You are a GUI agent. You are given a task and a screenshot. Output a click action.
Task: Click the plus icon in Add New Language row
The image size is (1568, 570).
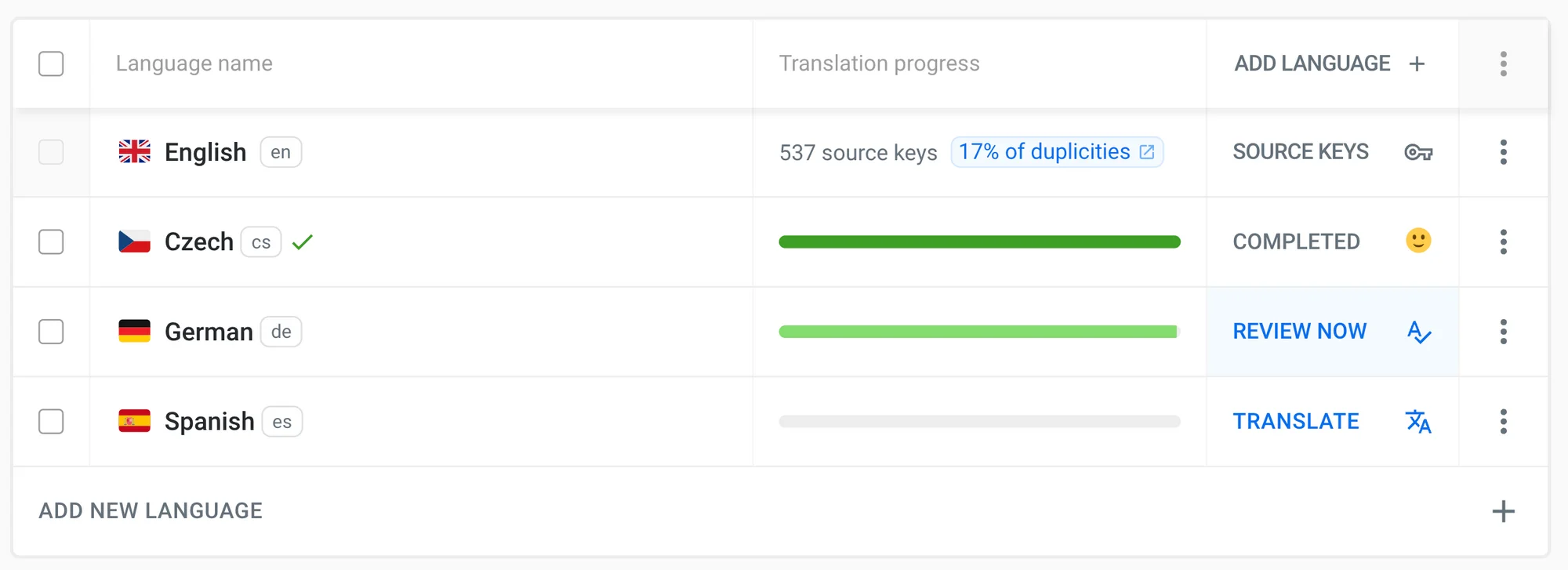pos(1503,511)
